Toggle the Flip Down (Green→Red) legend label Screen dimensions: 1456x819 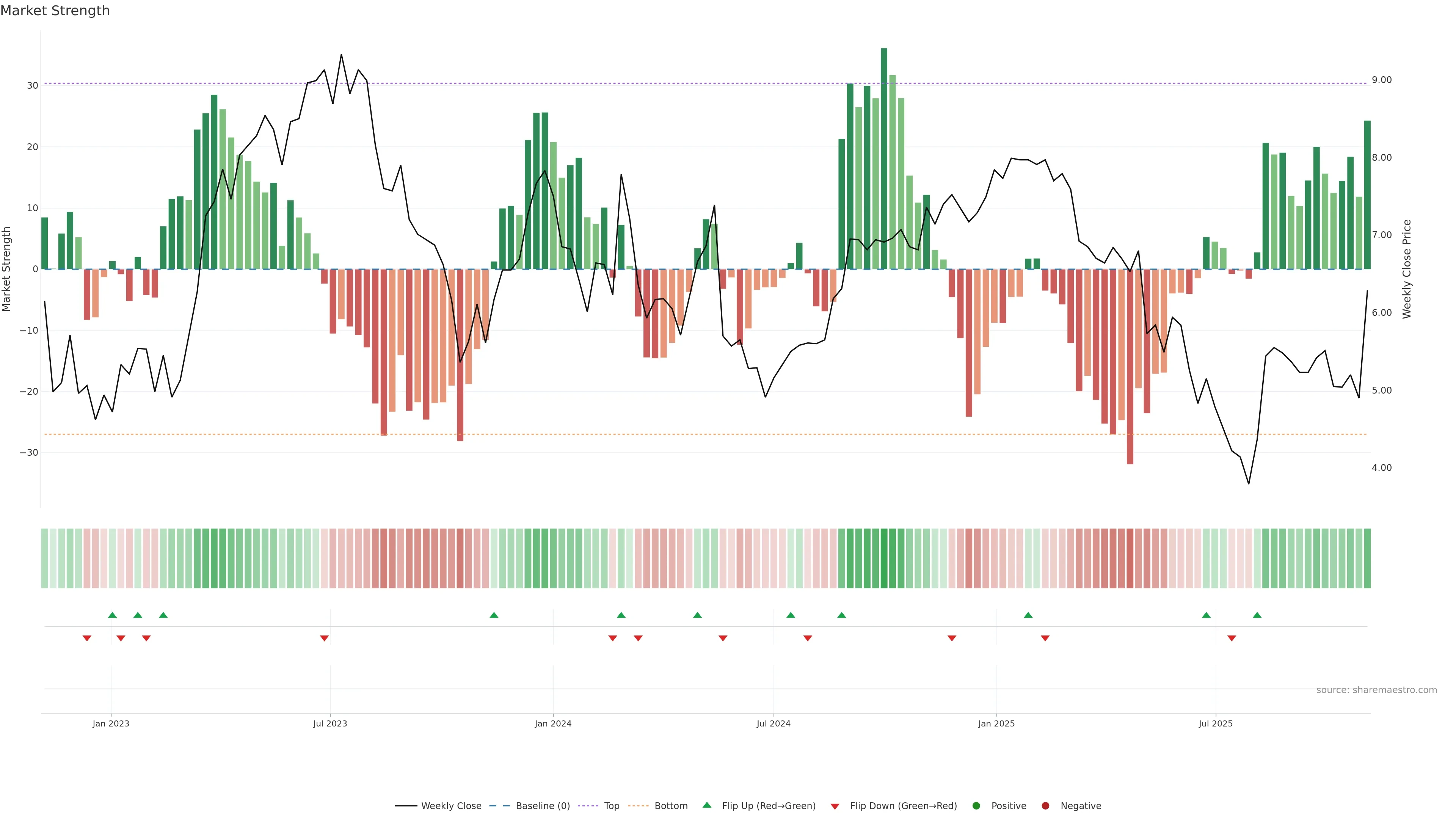pyautogui.click(x=903, y=806)
